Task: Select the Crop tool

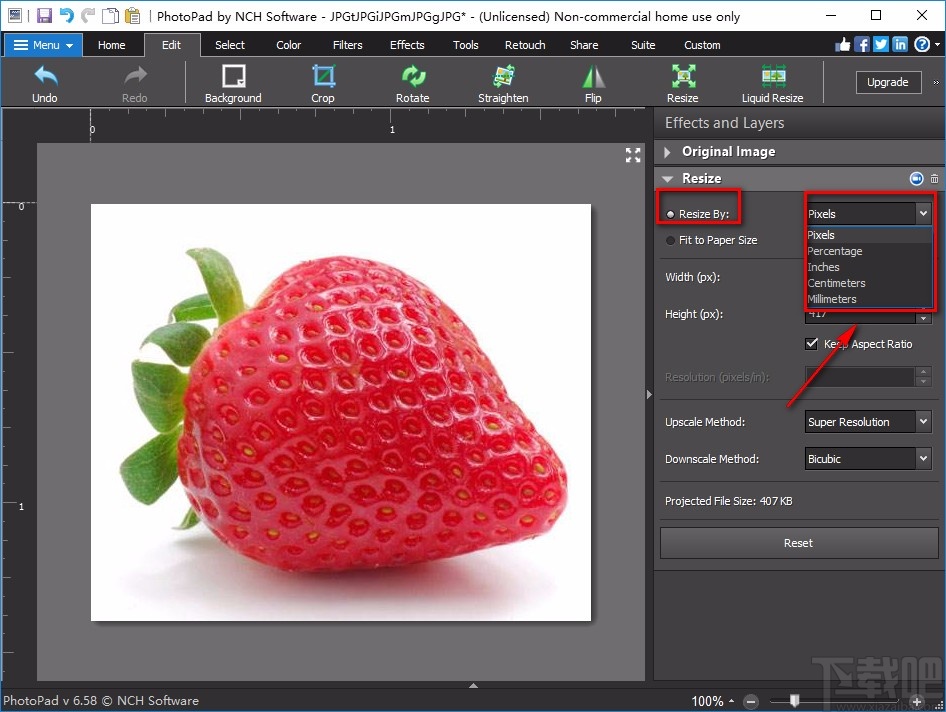Action: (323, 82)
